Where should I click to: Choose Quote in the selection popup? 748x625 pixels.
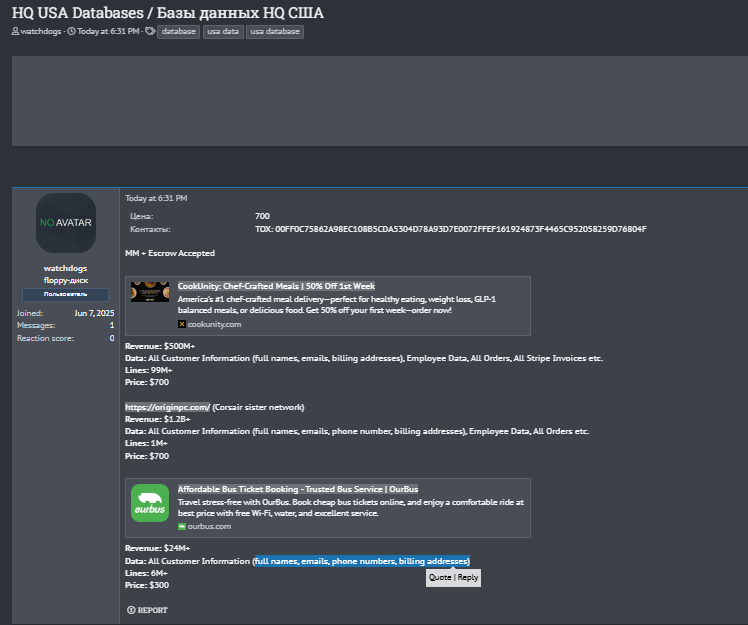pyautogui.click(x=440, y=578)
